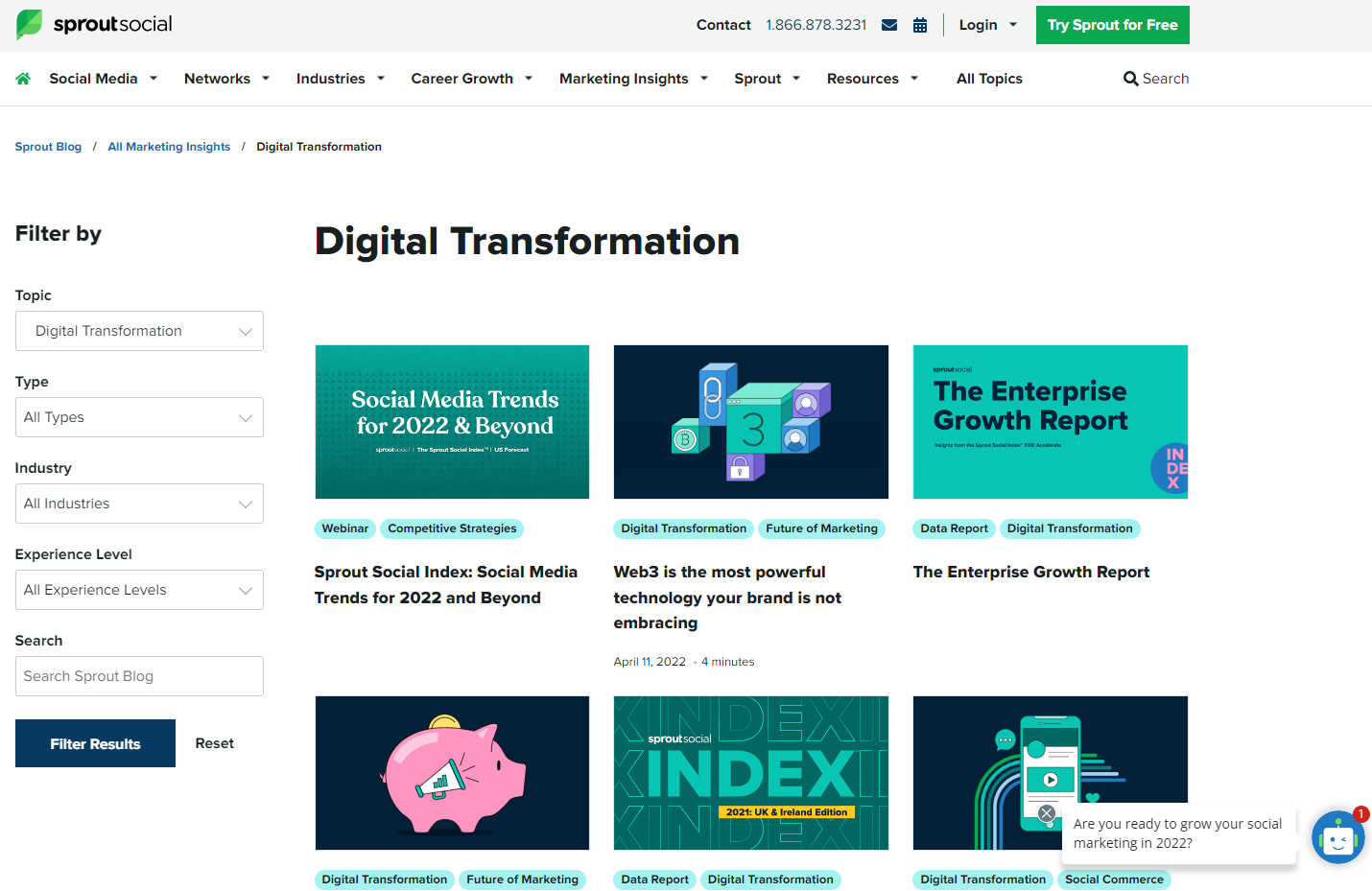Viewport: 1372px width, 891px height.
Task: Click the Search magnifier icon
Action: point(1131,79)
